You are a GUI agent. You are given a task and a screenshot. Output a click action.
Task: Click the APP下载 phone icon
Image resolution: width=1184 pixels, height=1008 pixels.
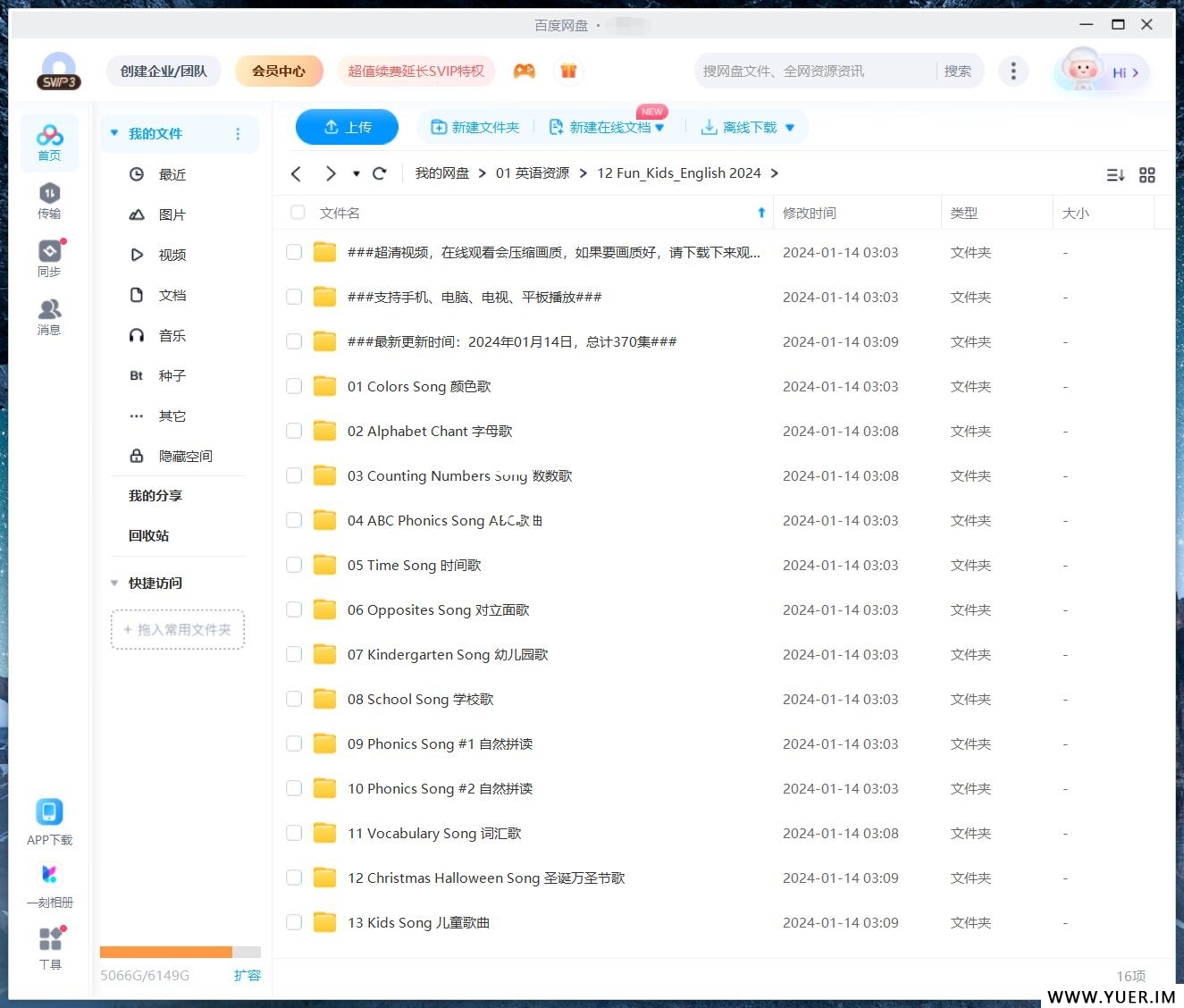[49, 812]
